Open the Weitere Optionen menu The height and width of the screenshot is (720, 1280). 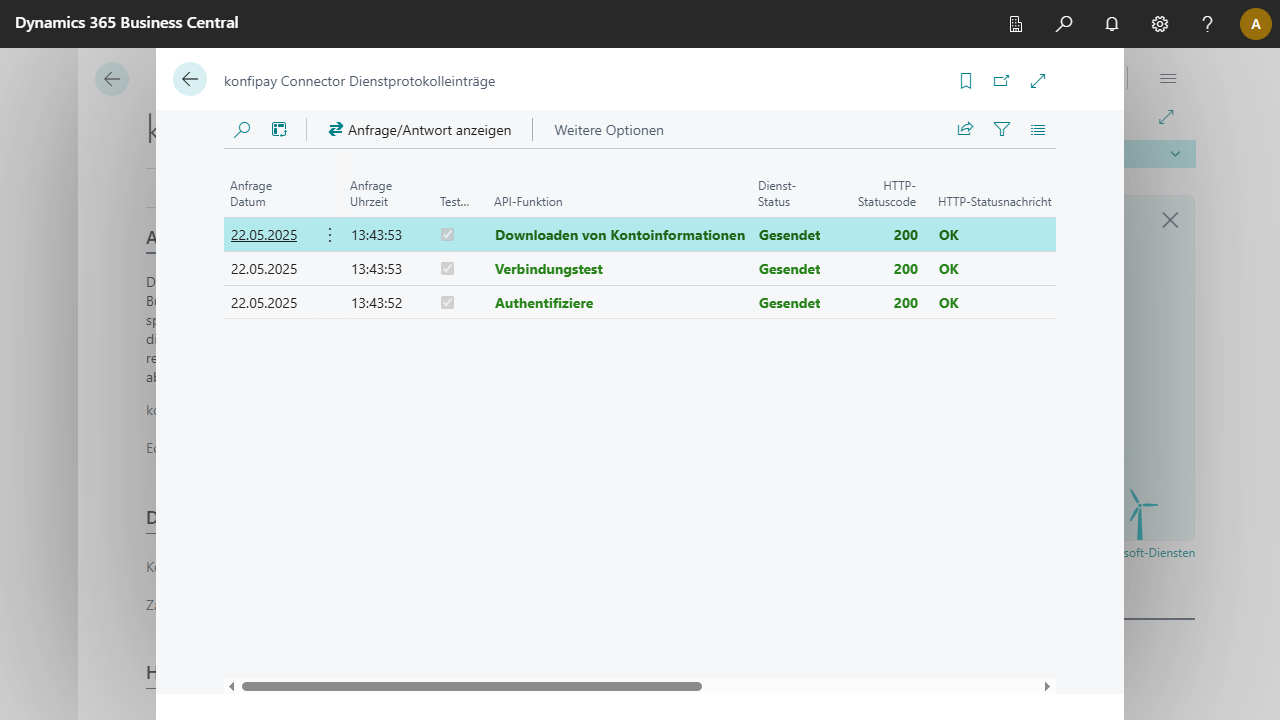[x=608, y=130]
